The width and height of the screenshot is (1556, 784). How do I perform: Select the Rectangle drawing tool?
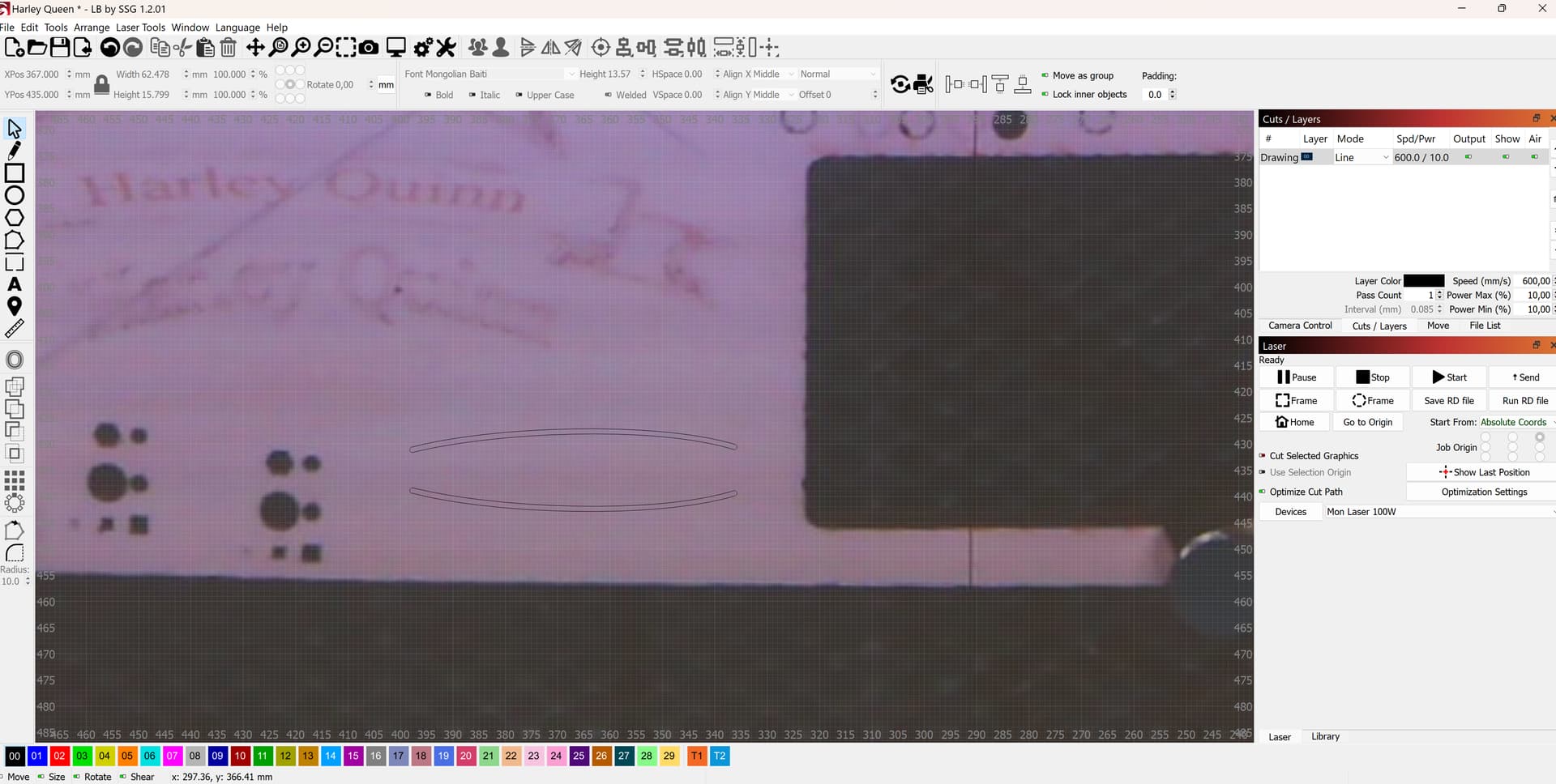(x=15, y=173)
